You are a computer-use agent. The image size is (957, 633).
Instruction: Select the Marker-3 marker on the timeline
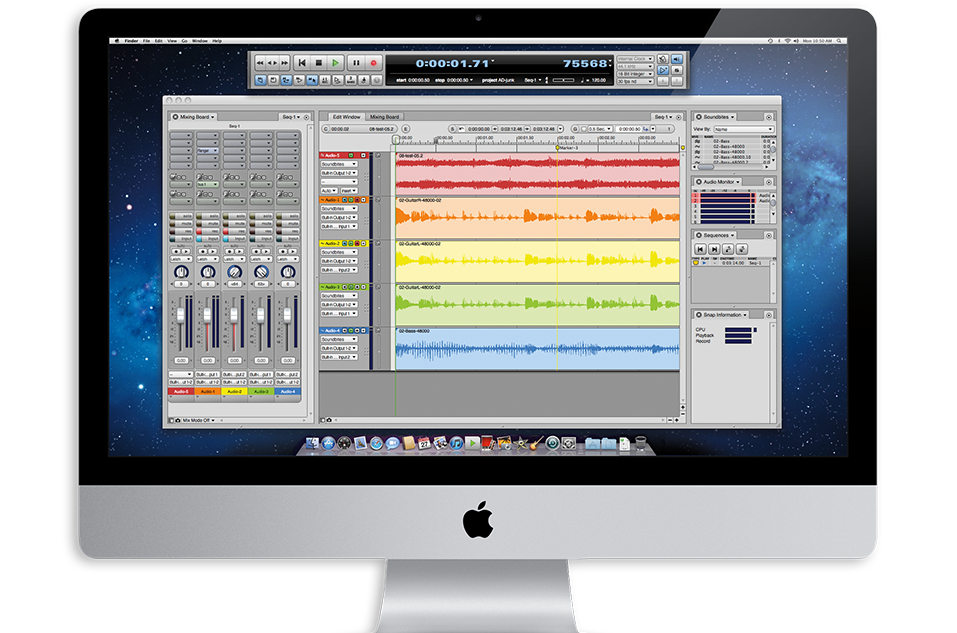(557, 147)
